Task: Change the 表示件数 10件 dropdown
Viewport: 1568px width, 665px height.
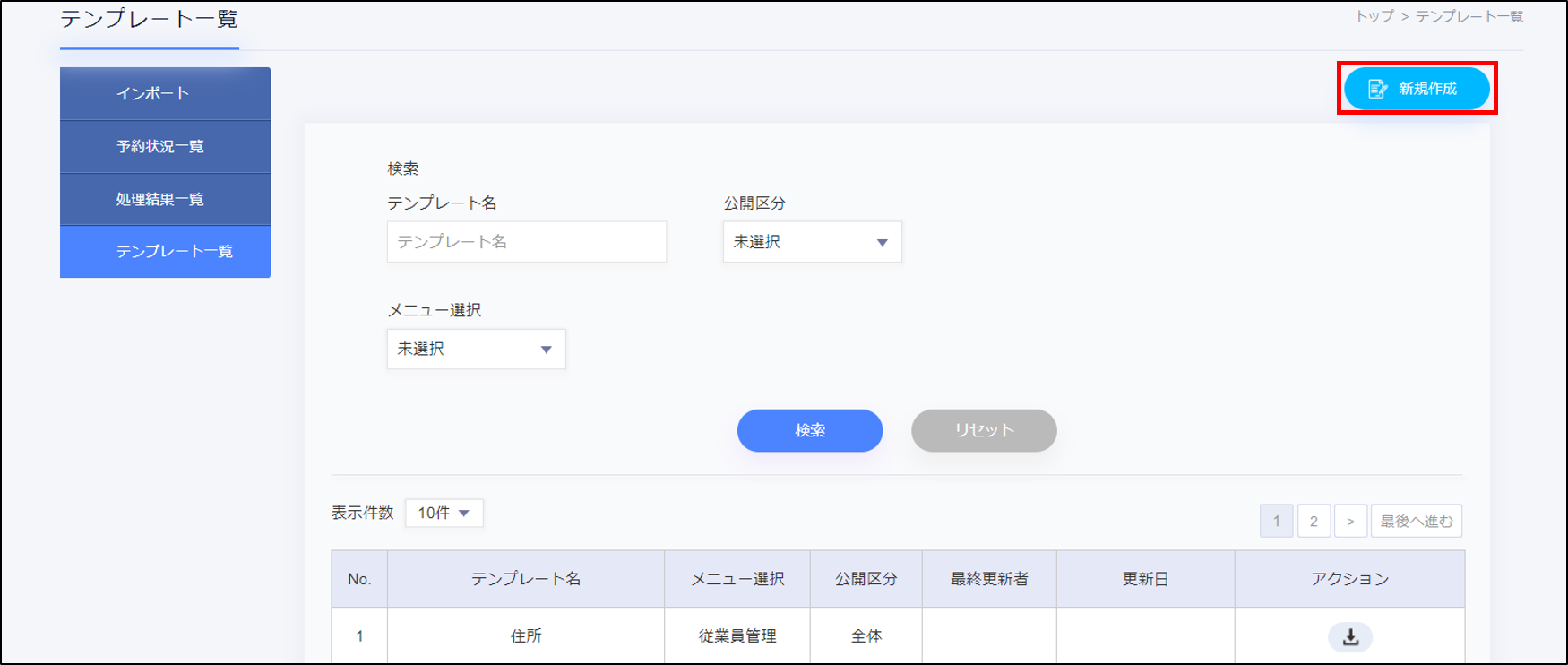Action: pyautogui.click(x=444, y=514)
